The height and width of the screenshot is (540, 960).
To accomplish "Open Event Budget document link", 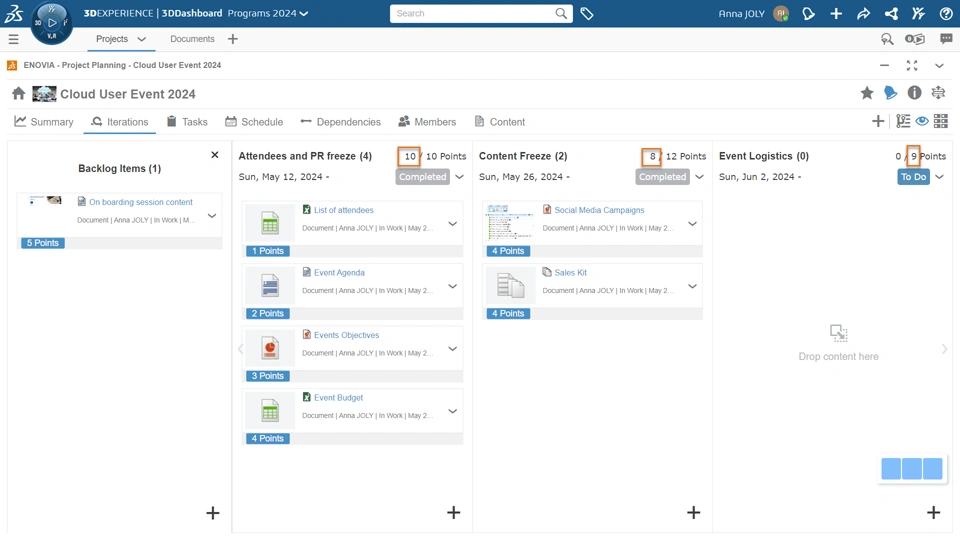I will [x=339, y=397].
